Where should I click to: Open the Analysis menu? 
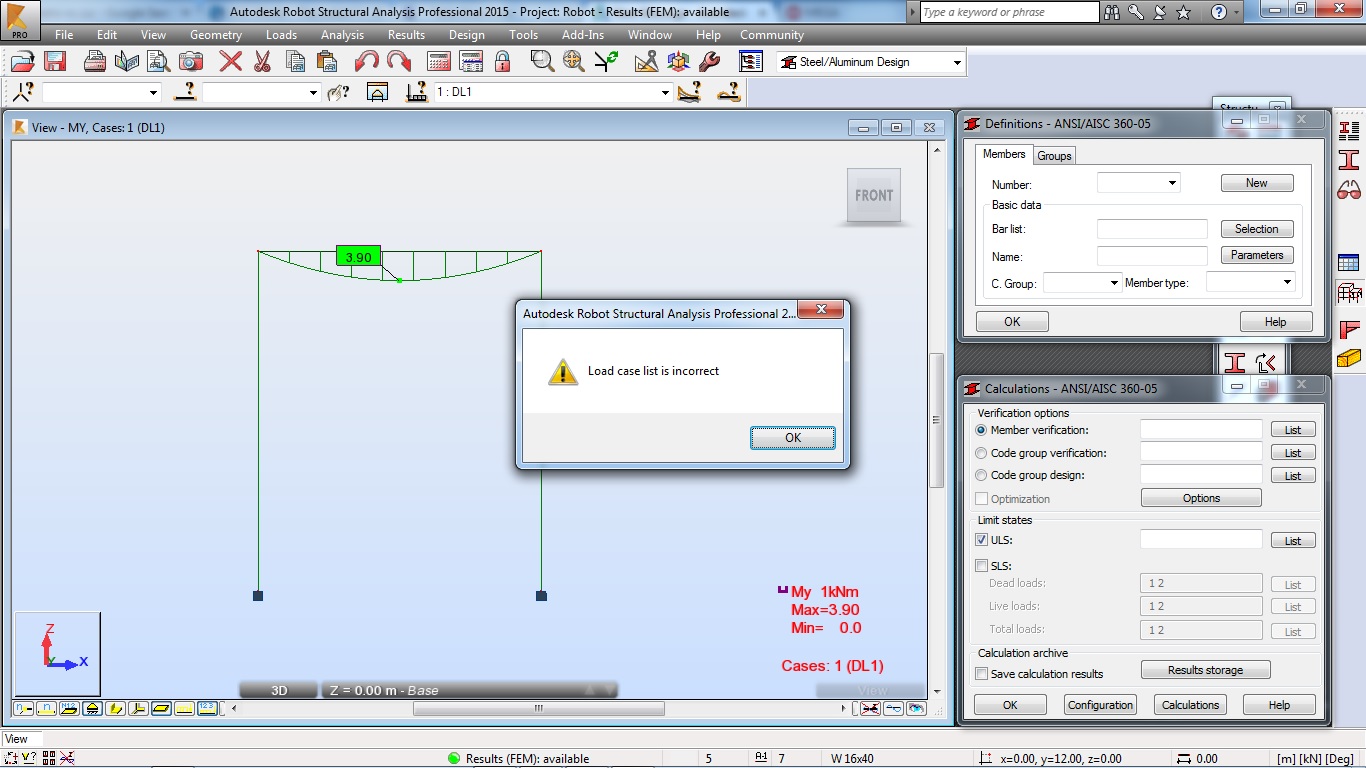click(342, 34)
